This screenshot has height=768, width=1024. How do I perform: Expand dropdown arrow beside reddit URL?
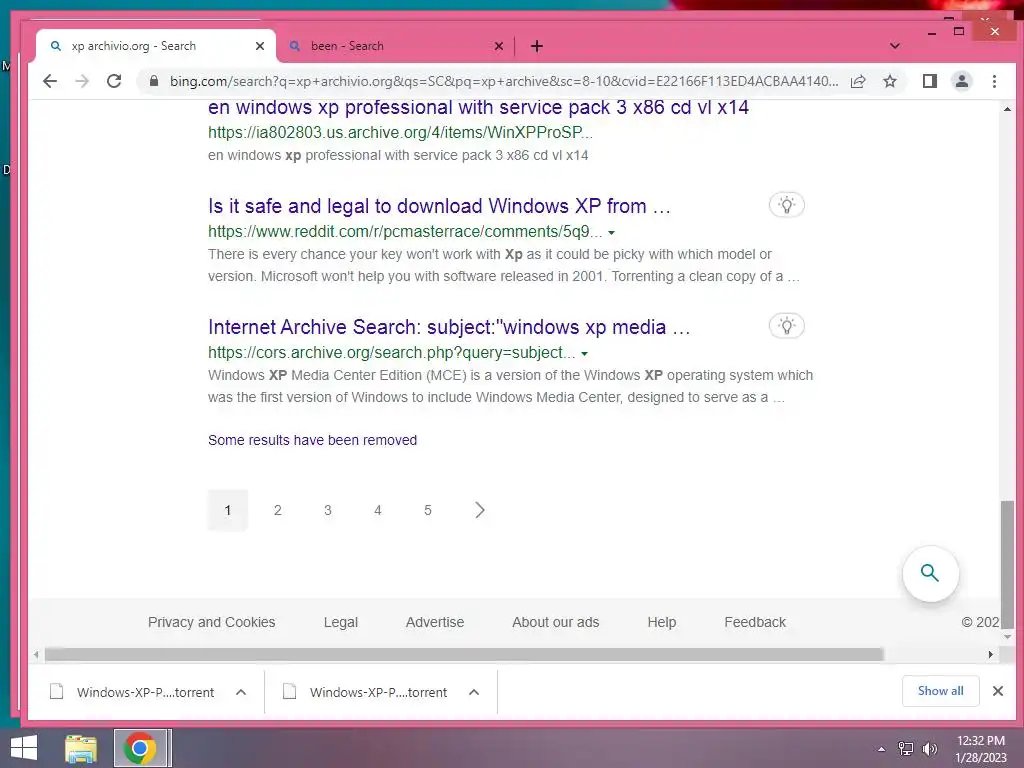(x=611, y=232)
